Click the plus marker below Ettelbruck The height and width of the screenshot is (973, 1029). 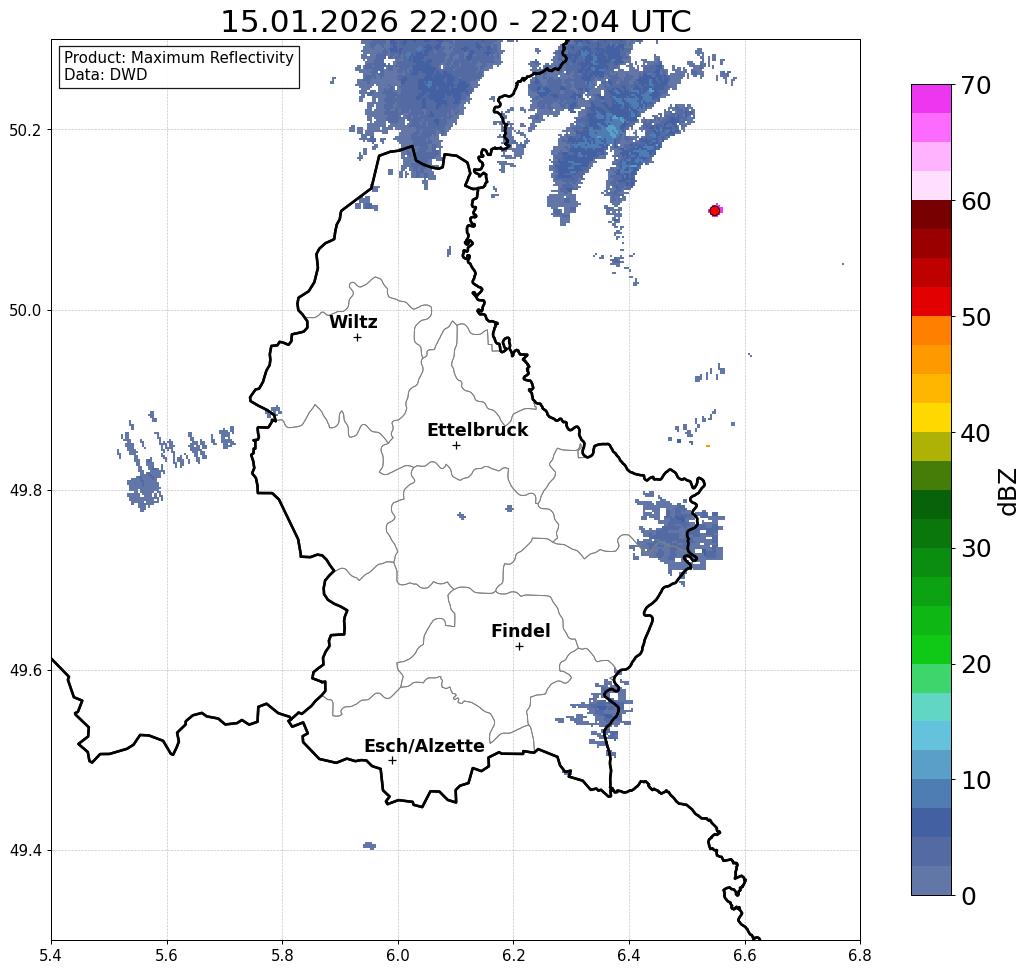(457, 445)
